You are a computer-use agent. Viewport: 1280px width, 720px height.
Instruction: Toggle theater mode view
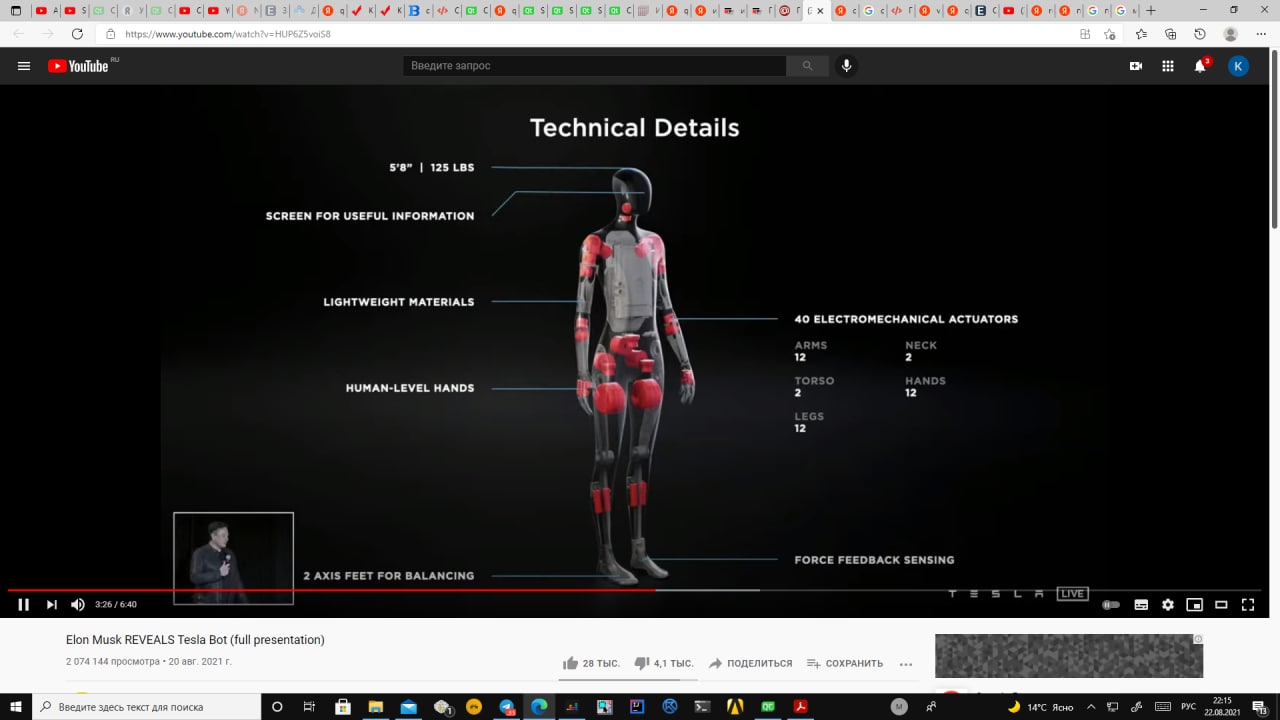(x=1221, y=605)
